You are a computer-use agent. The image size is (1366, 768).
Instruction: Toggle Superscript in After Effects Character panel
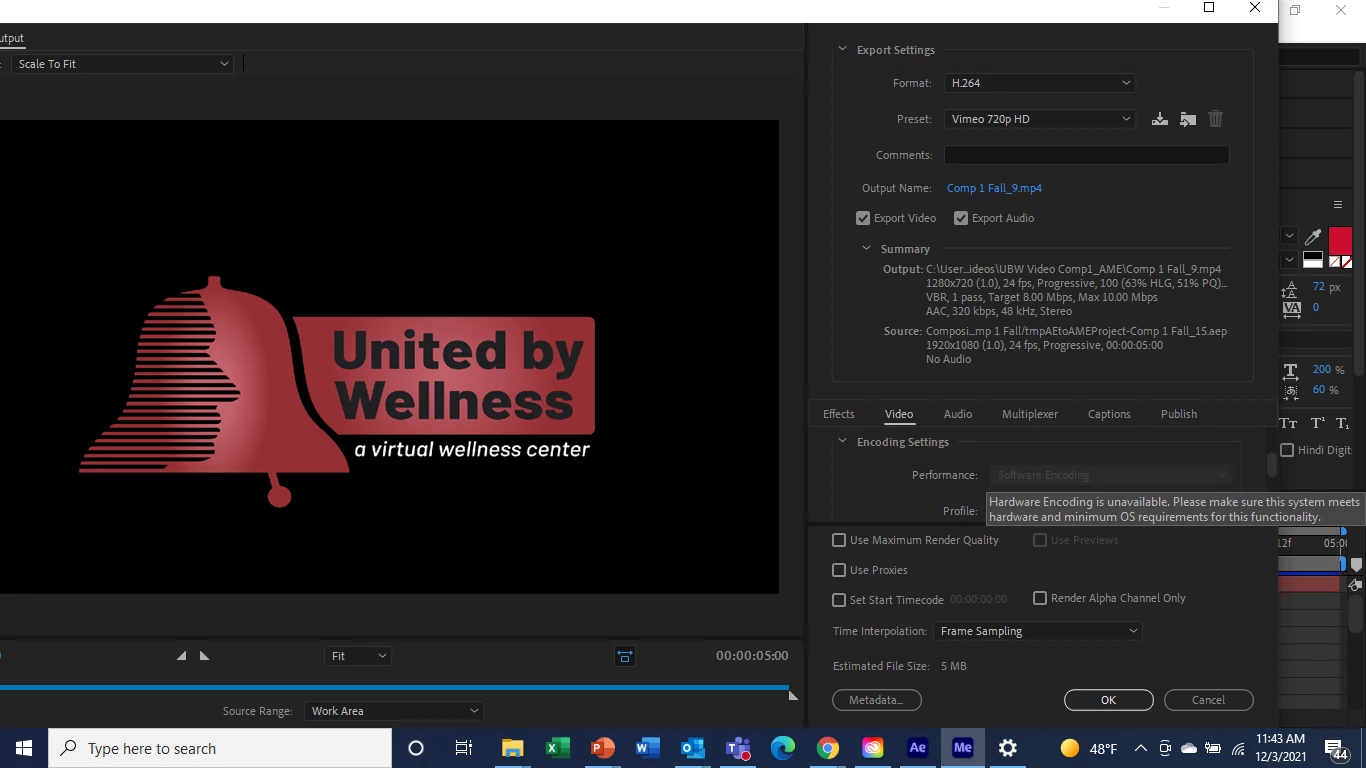pyautogui.click(x=1317, y=423)
